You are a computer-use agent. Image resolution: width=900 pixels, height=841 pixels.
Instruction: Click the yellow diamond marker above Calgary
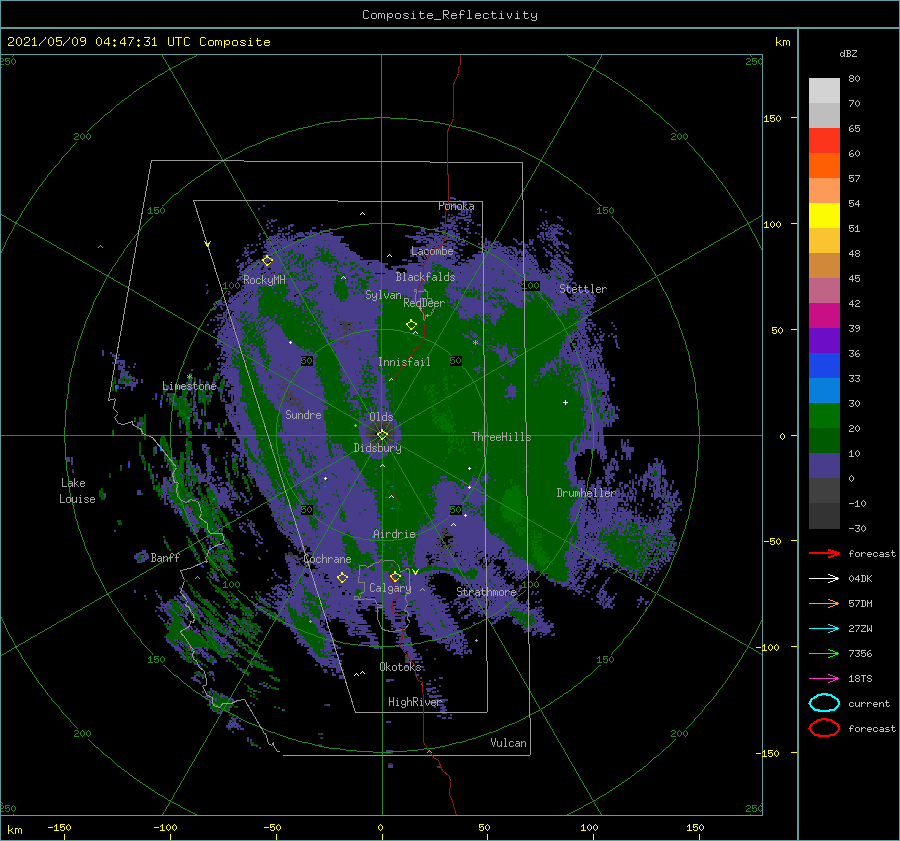click(395, 576)
